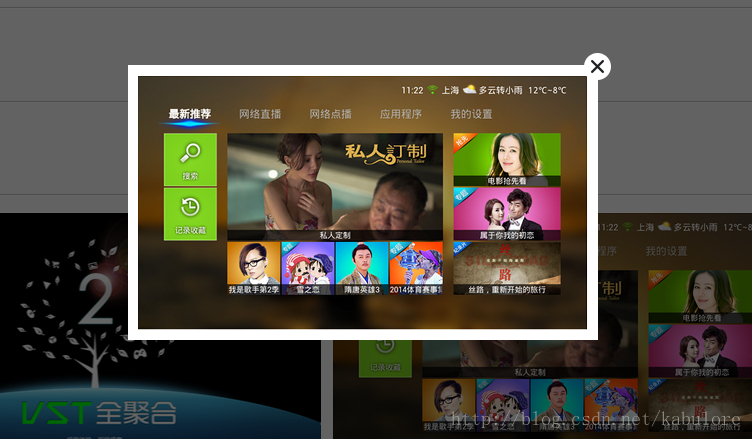Click the 多云转小雨 weather text in the popup
The height and width of the screenshot is (439, 752).
[500, 90]
